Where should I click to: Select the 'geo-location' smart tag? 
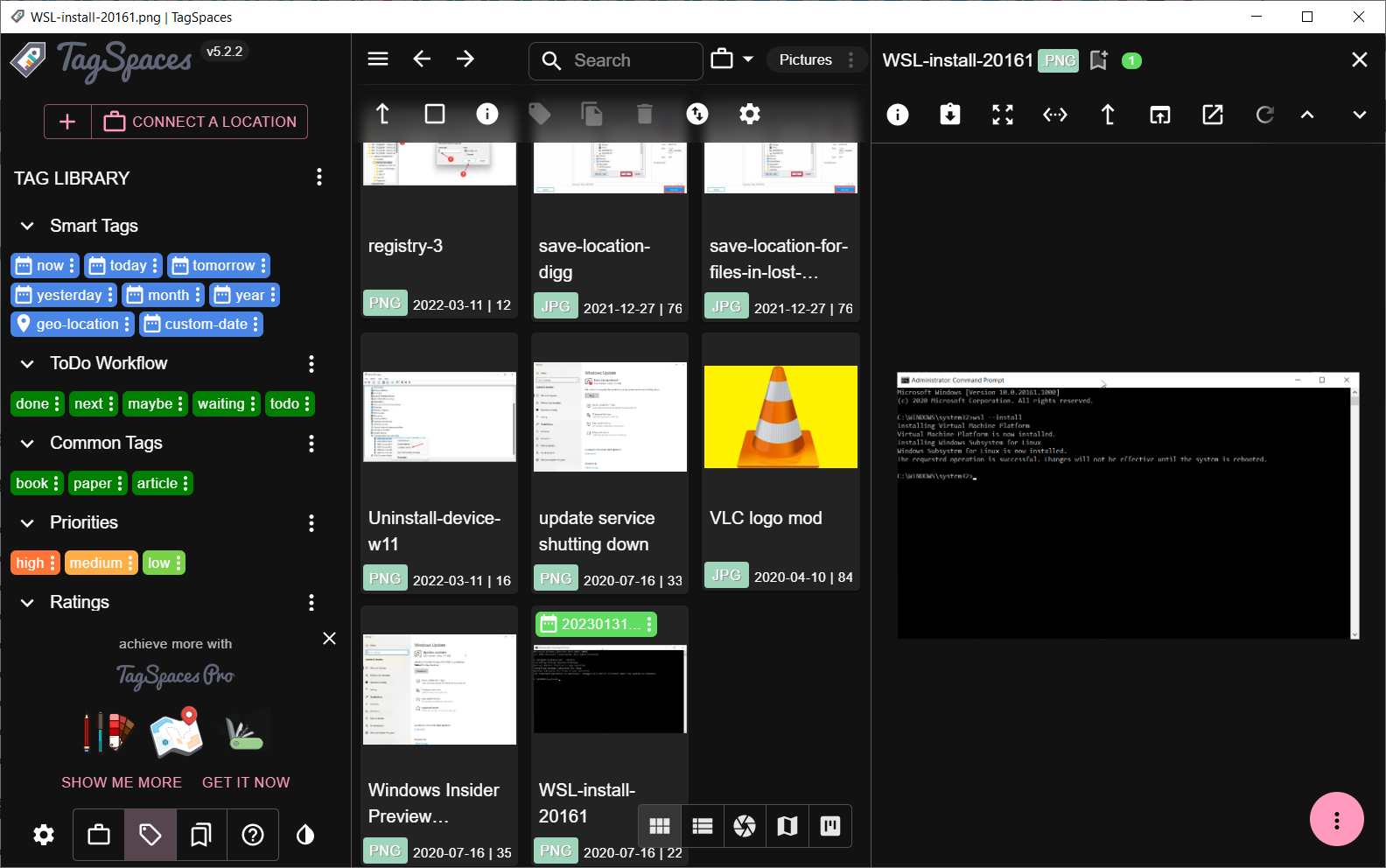[73, 324]
